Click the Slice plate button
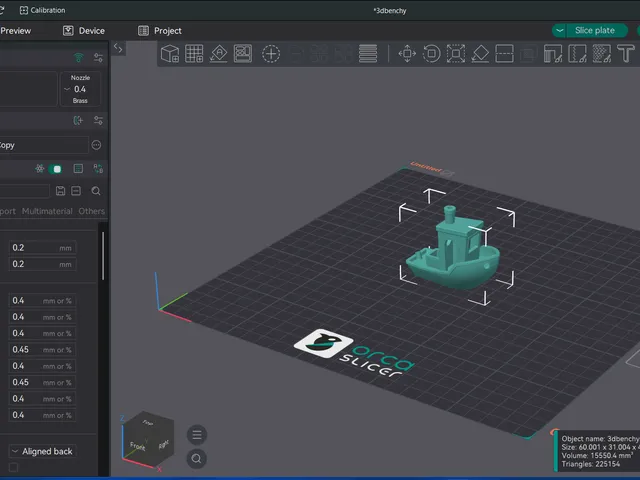 click(x=597, y=31)
